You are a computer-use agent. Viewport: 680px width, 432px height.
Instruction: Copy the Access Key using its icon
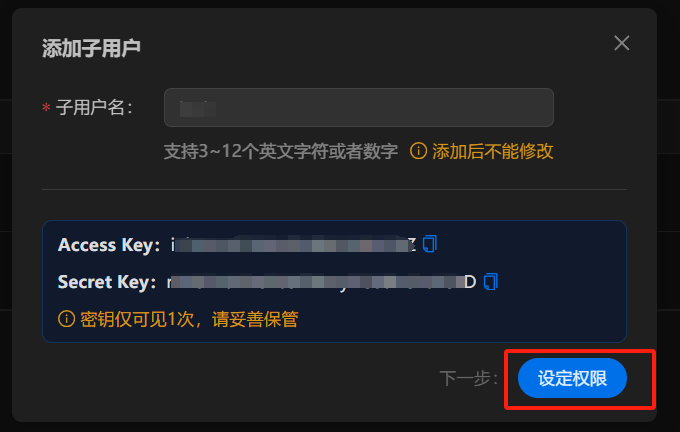click(429, 244)
